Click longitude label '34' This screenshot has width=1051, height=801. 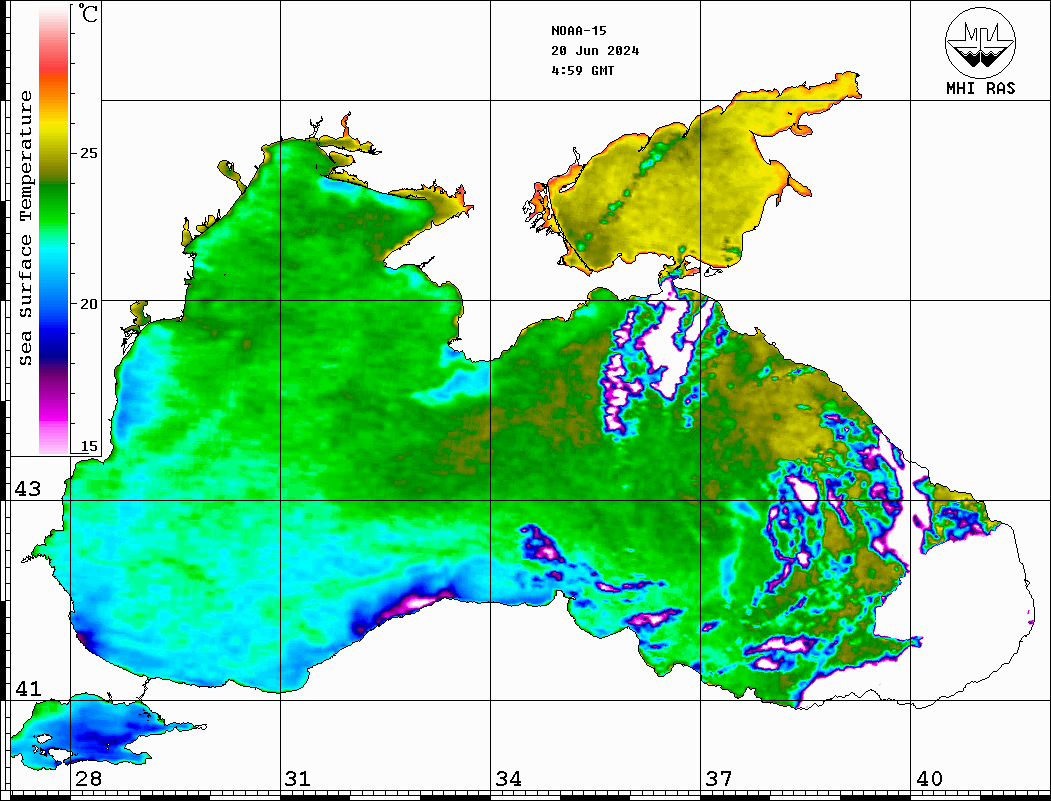[x=508, y=779]
